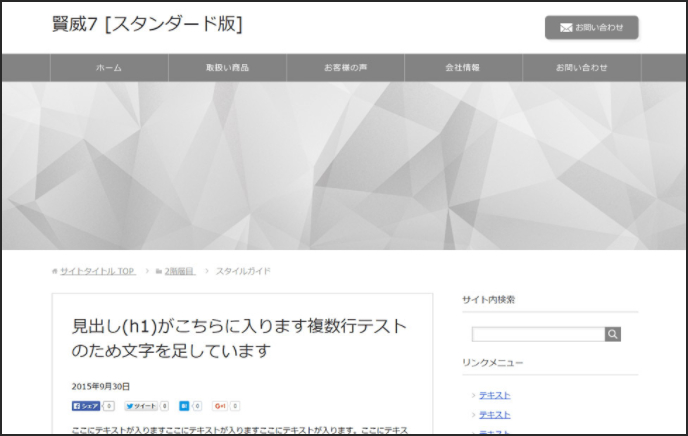This screenshot has height=436, width=688.
Task: Click the folder icon beside 2階層目
Action: [x=159, y=272]
